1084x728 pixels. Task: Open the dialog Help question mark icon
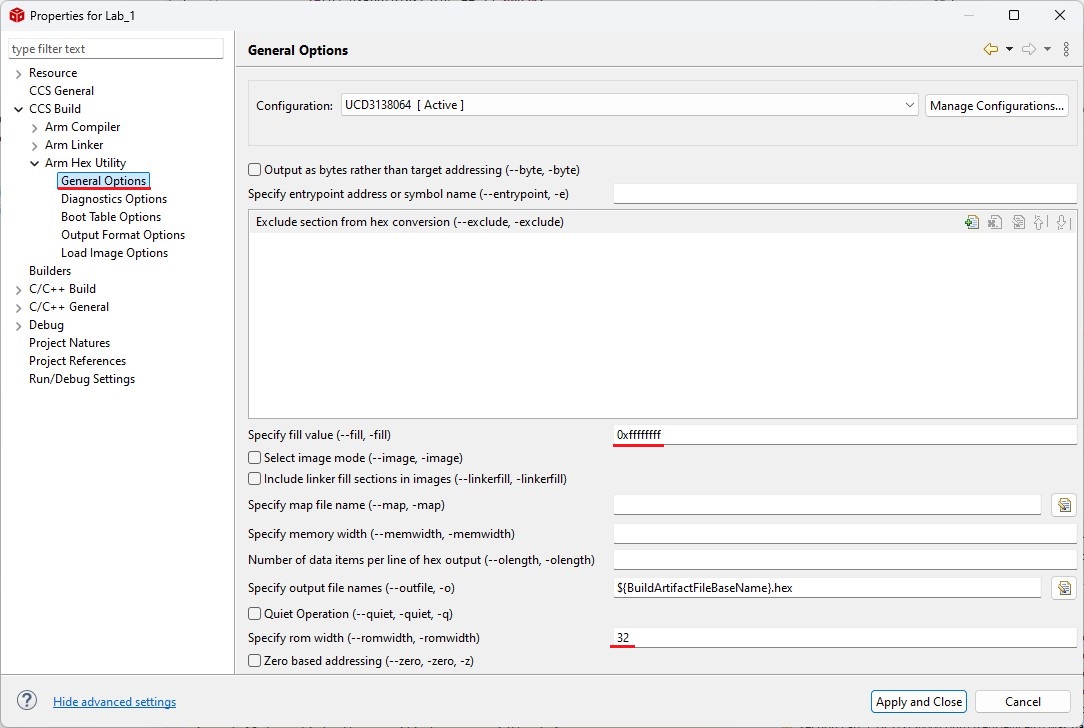point(27,701)
